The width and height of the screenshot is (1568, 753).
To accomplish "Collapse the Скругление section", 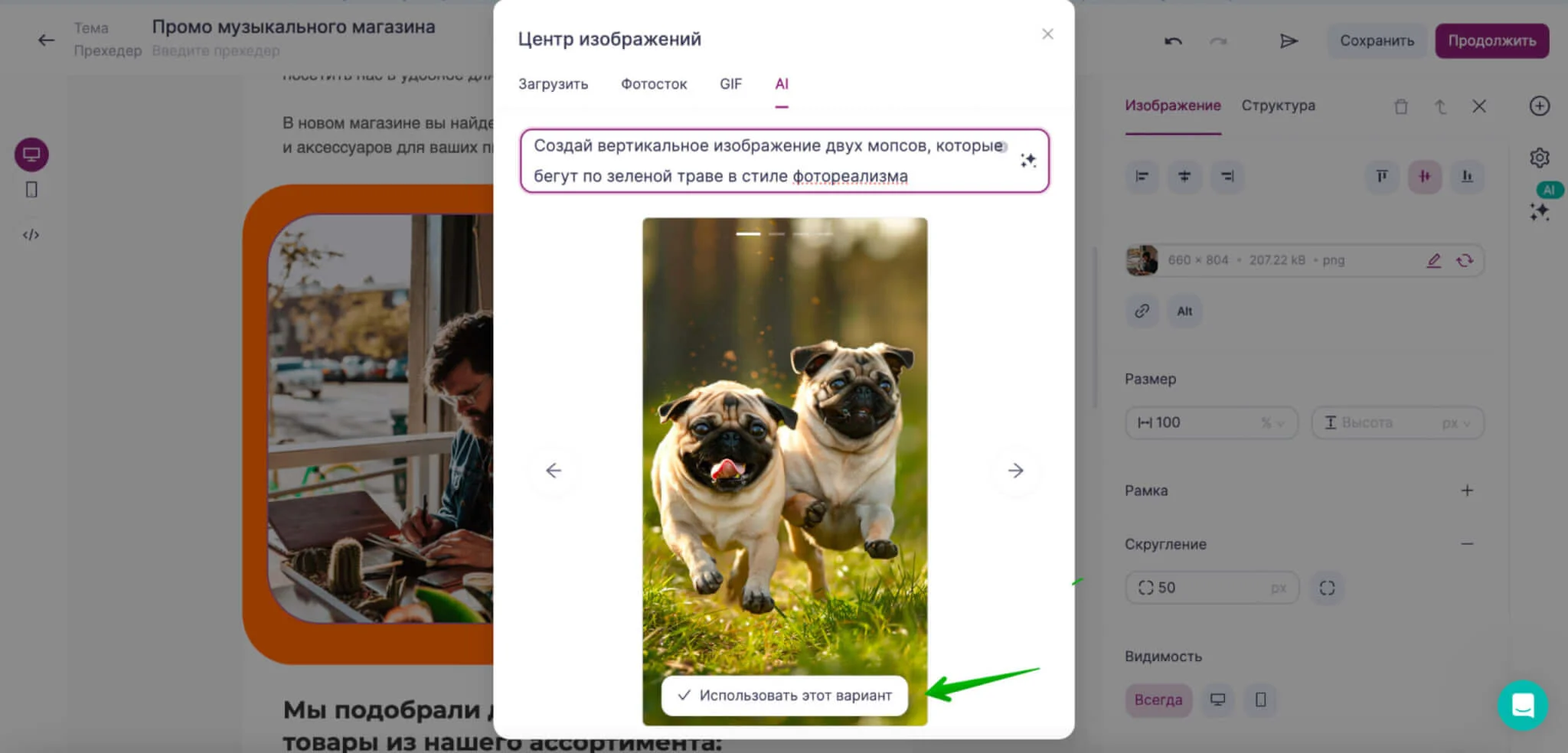I will pyautogui.click(x=1467, y=544).
